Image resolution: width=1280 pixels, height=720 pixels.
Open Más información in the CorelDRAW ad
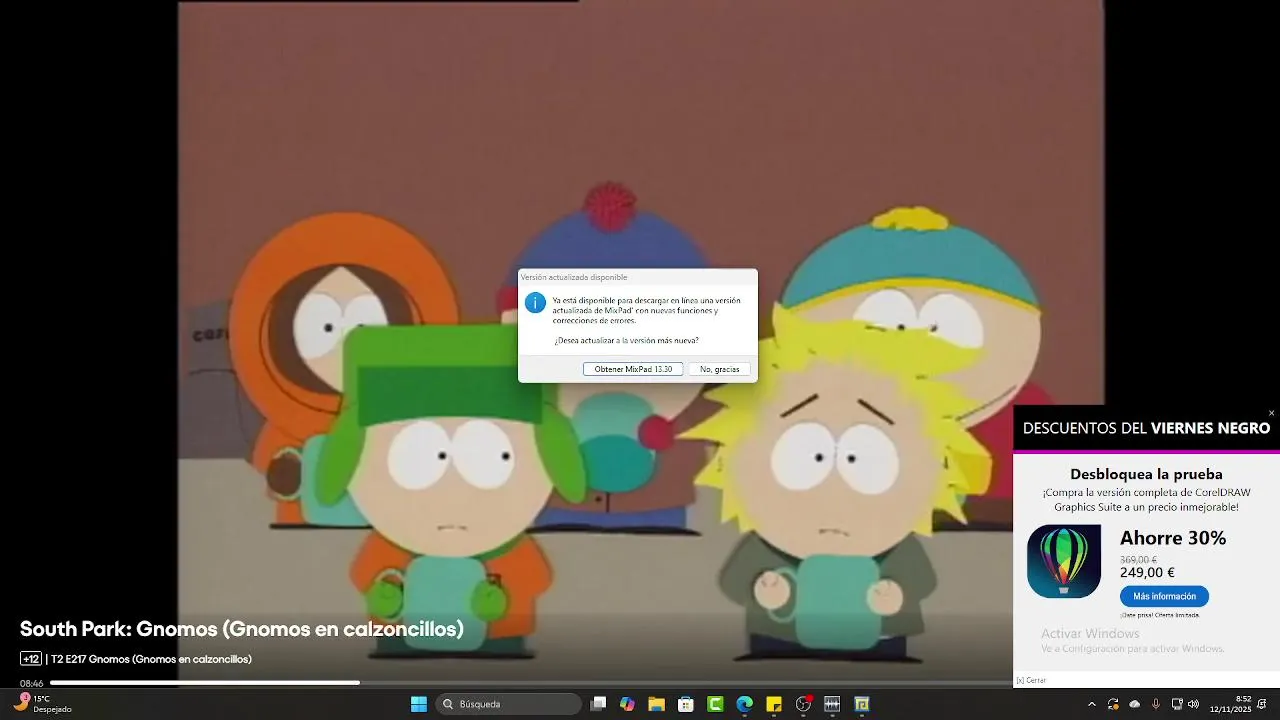click(1164, 596)
